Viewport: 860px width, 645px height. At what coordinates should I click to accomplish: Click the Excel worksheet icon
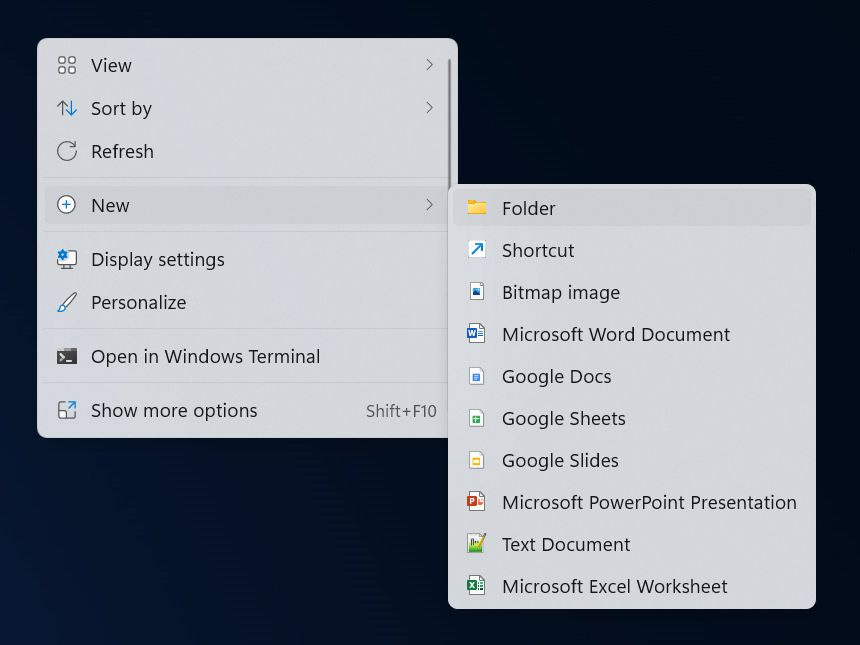(x=476, y=586)
